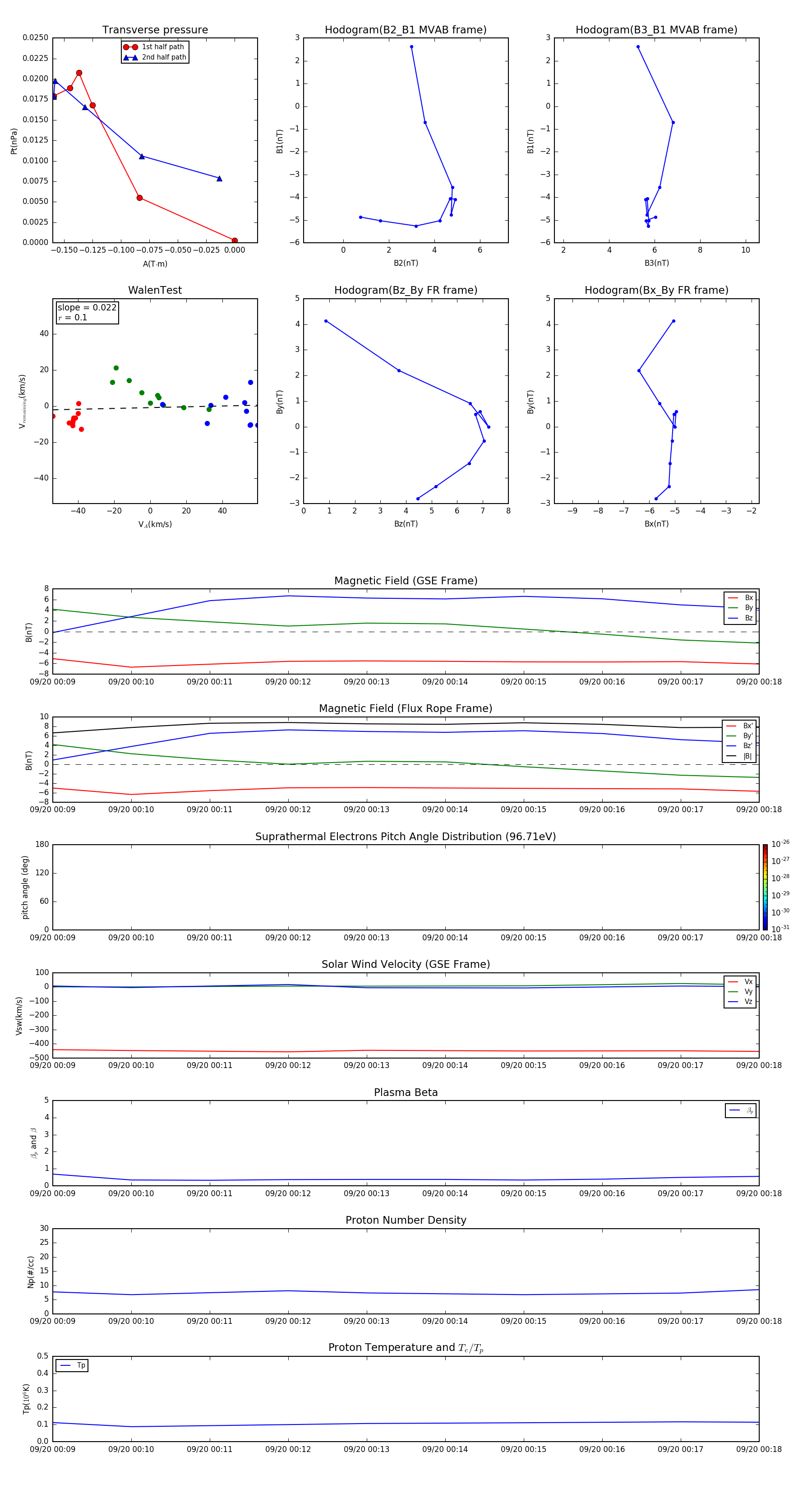812x1489 pixels.
Task: Click the 'Hodogram(Bx_By FR frame)' title
Action: click(x=656, y=290)
